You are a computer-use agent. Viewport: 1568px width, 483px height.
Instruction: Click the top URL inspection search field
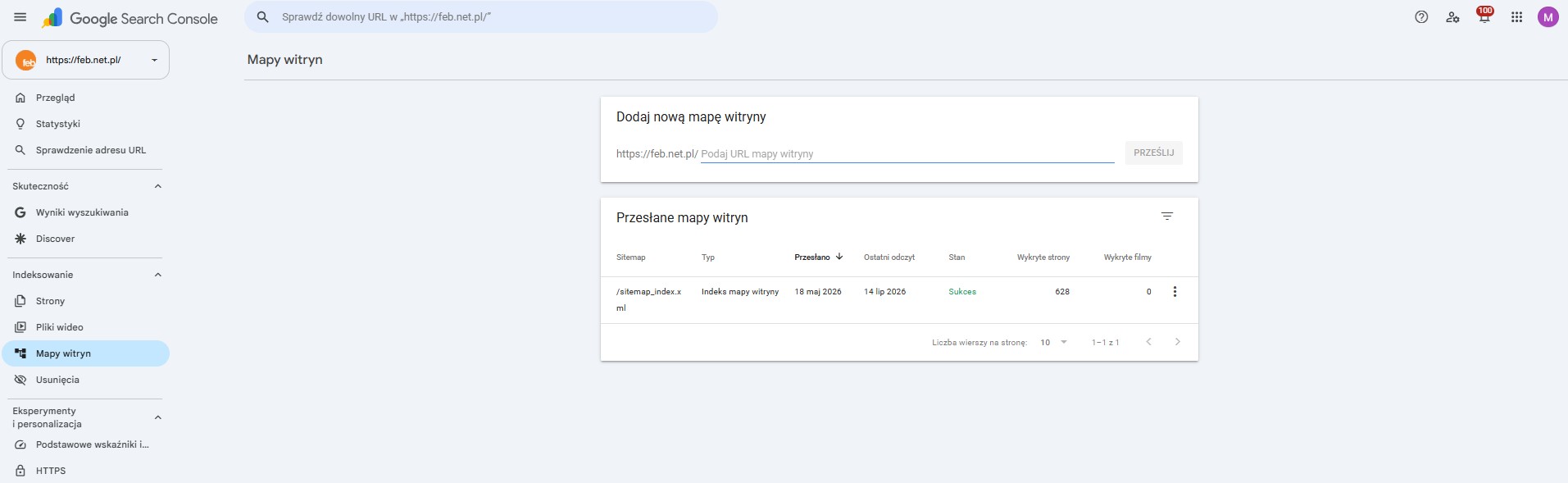coord(480,17)
